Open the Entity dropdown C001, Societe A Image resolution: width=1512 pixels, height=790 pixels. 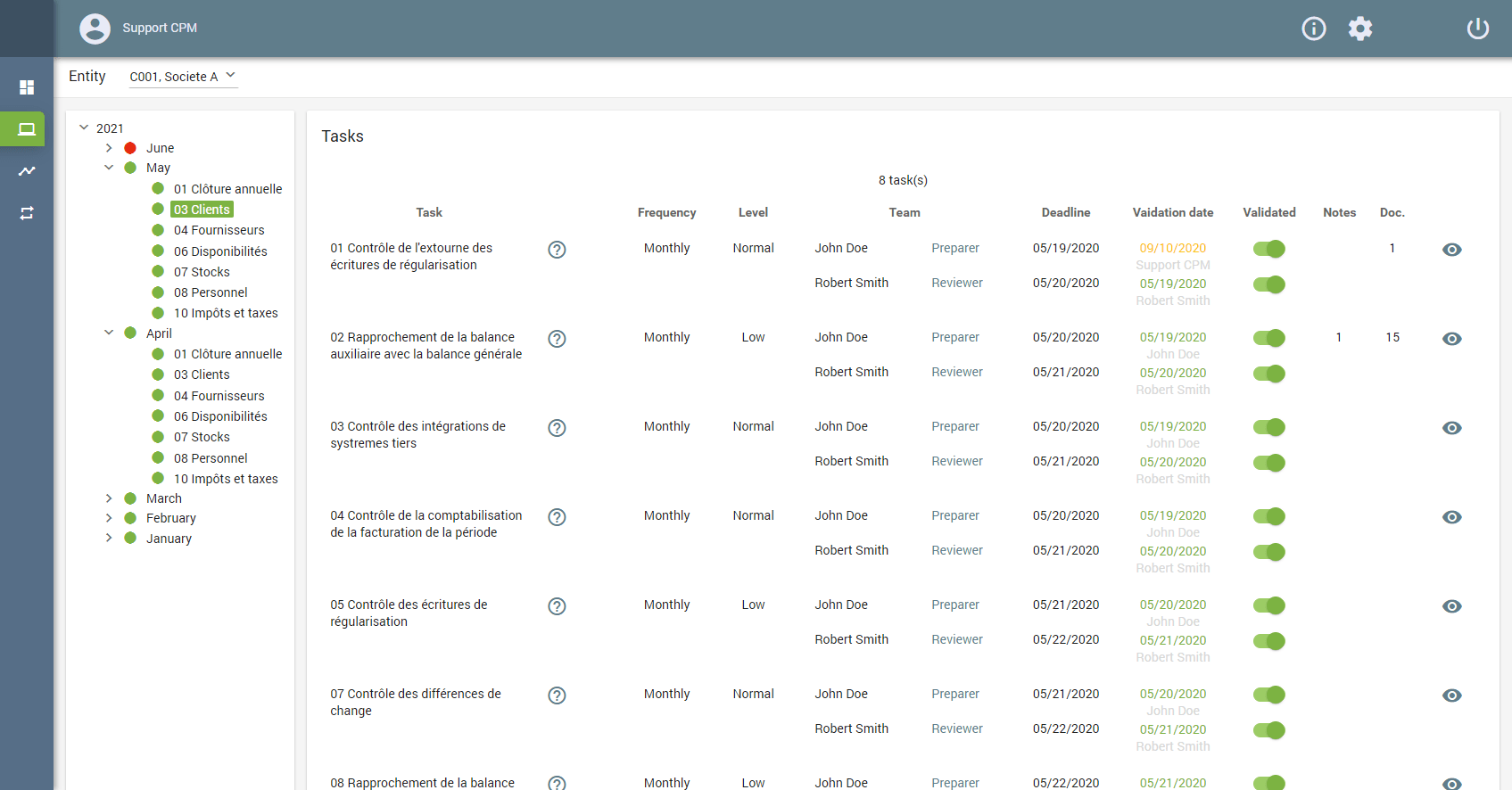182,77
